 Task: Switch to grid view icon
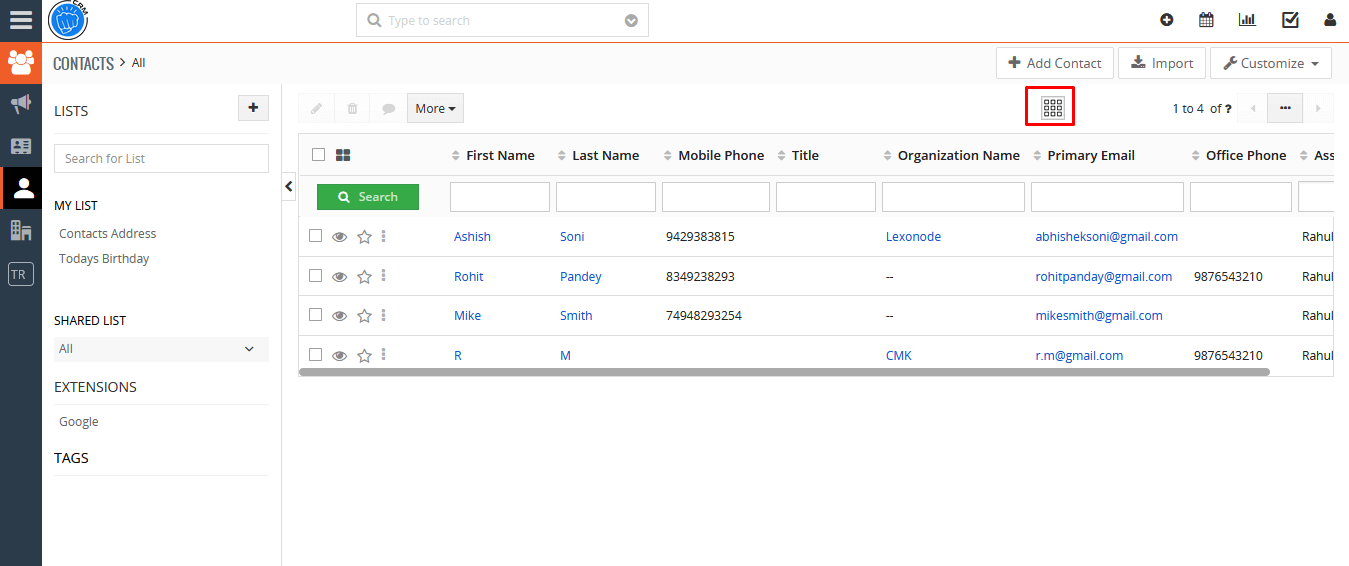pyautogui.click(x=1052, y=108)
